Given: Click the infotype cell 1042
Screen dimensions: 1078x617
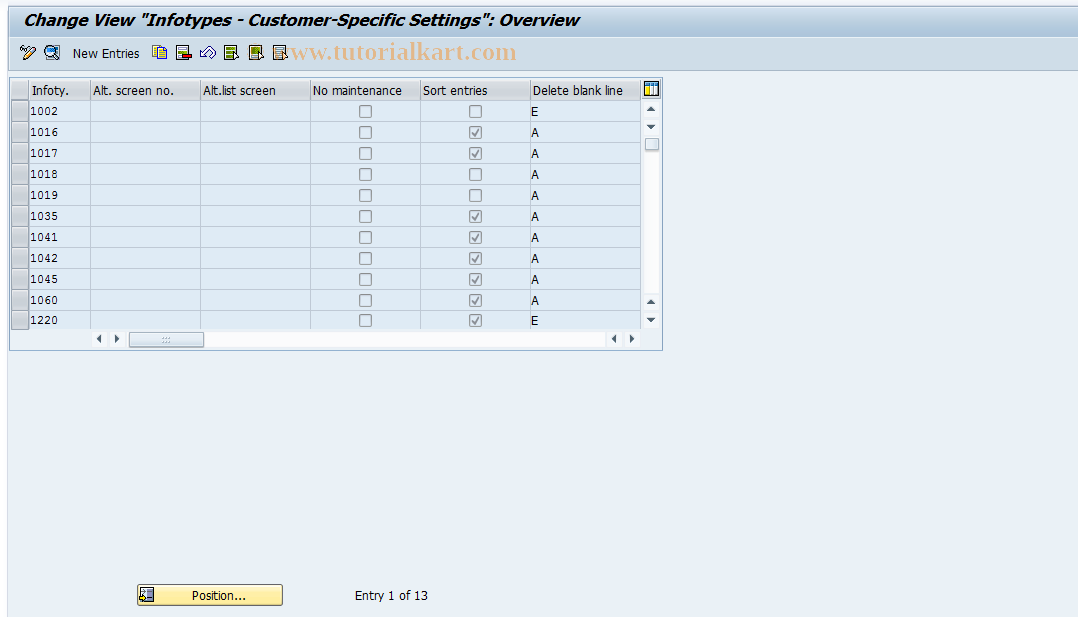Looking at the screenshot, I should coord(60,259).
